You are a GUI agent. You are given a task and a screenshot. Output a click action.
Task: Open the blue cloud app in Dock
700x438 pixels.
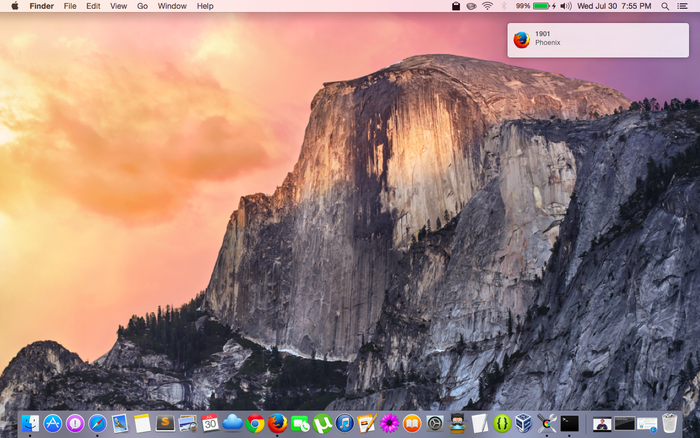[233, 422]
